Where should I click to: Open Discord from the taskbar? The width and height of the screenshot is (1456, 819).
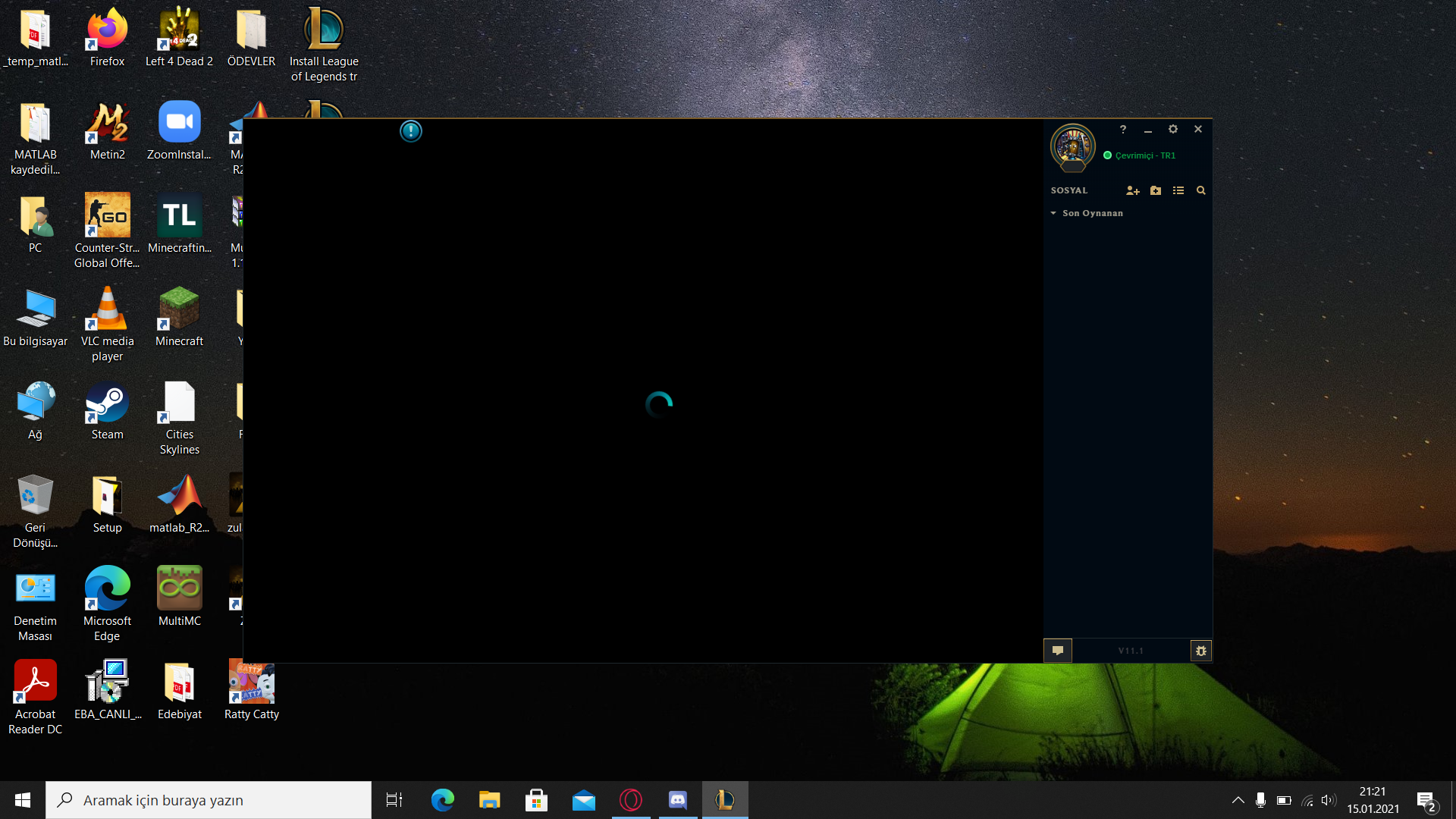coord(677,800)
